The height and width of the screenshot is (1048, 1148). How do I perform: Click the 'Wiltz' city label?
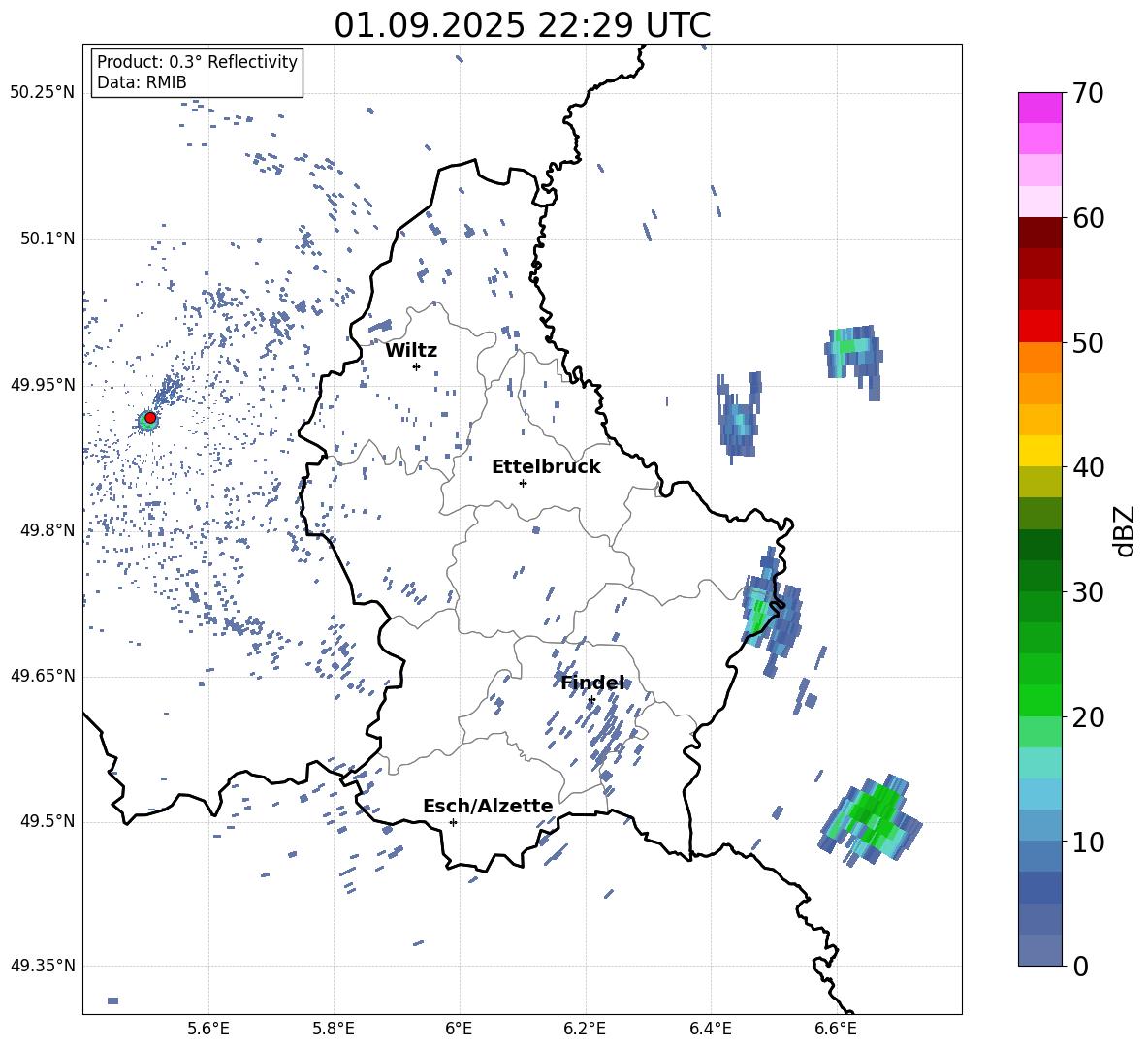pos(411,351)
